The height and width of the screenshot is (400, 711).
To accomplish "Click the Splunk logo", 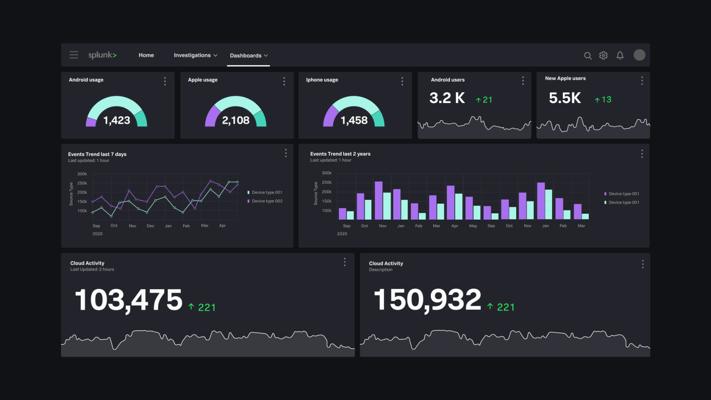I will pyautogui.click(x=102, y=55).
